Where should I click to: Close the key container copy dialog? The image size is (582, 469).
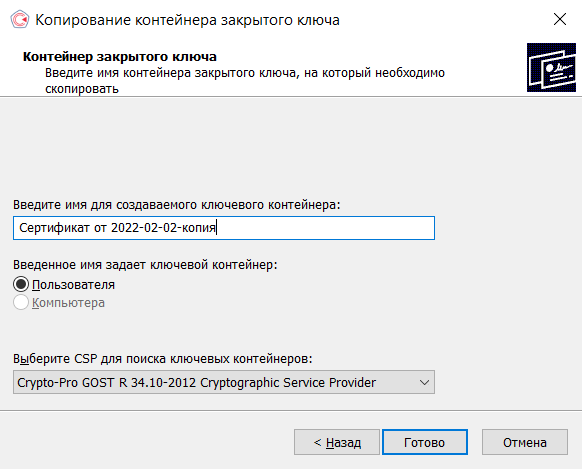[560, 19]
